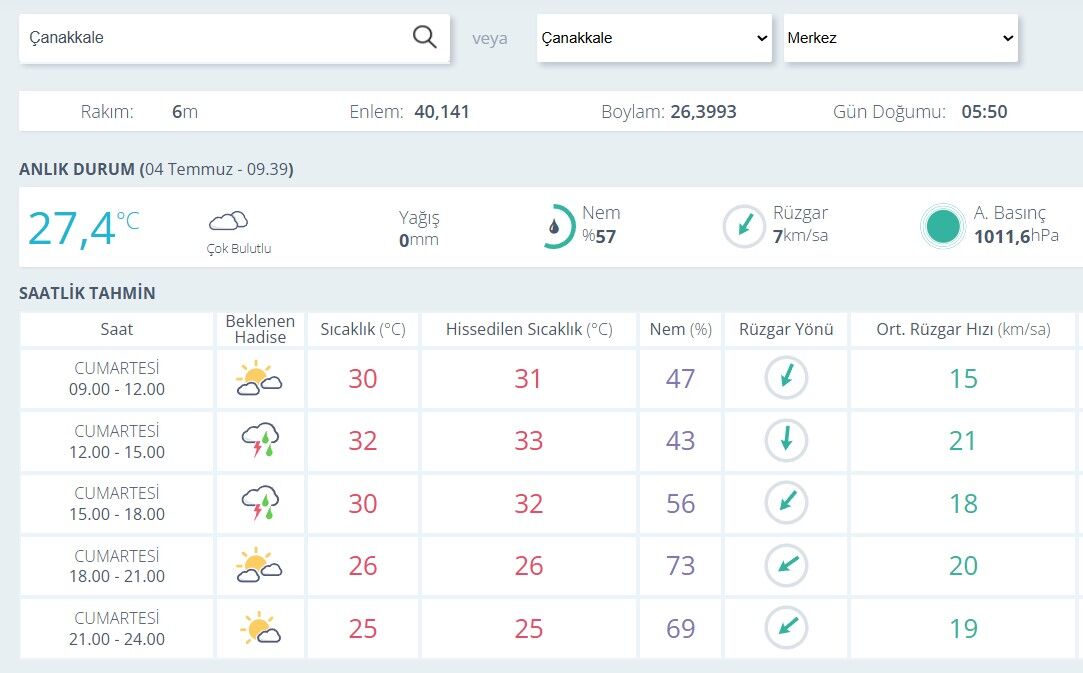This screenshot has width=1083, height=673.
Task: Click wind speed 21 in the 12.00 row
Action: tap(963, 441)
